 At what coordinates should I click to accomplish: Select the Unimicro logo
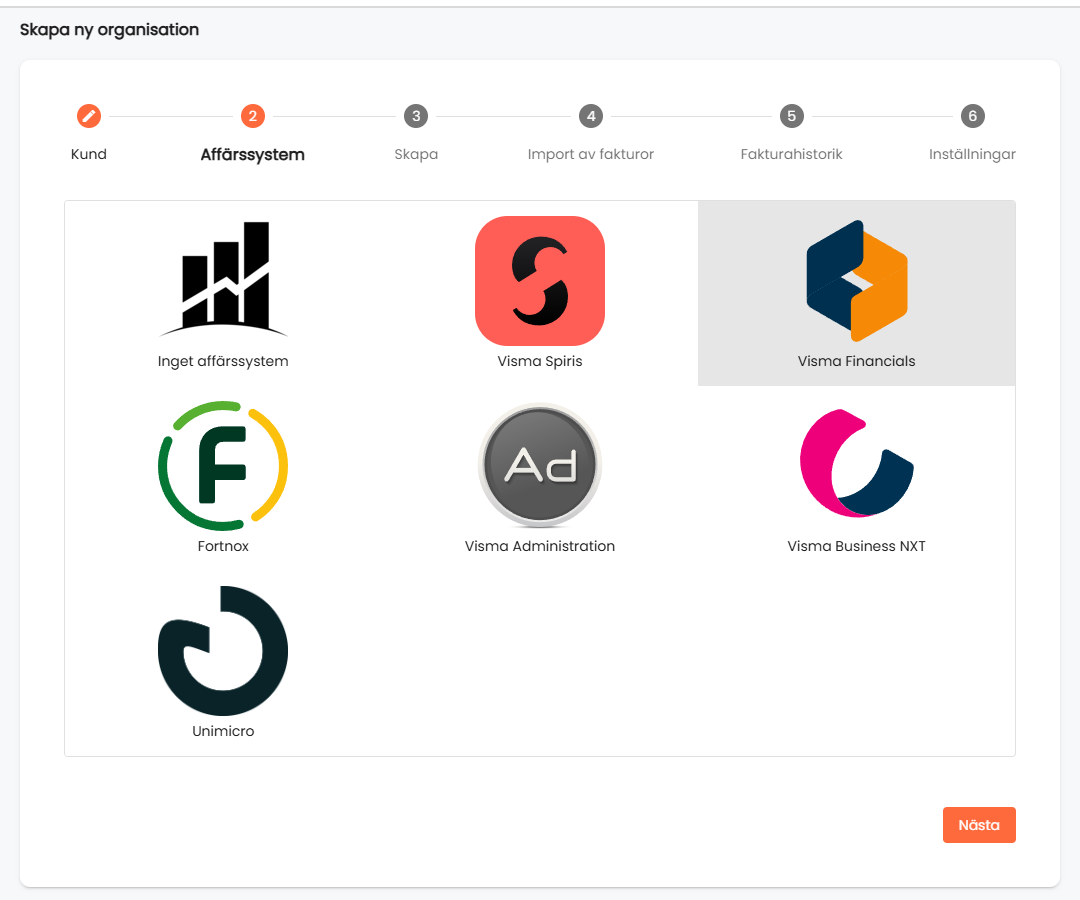coord(223,651)
